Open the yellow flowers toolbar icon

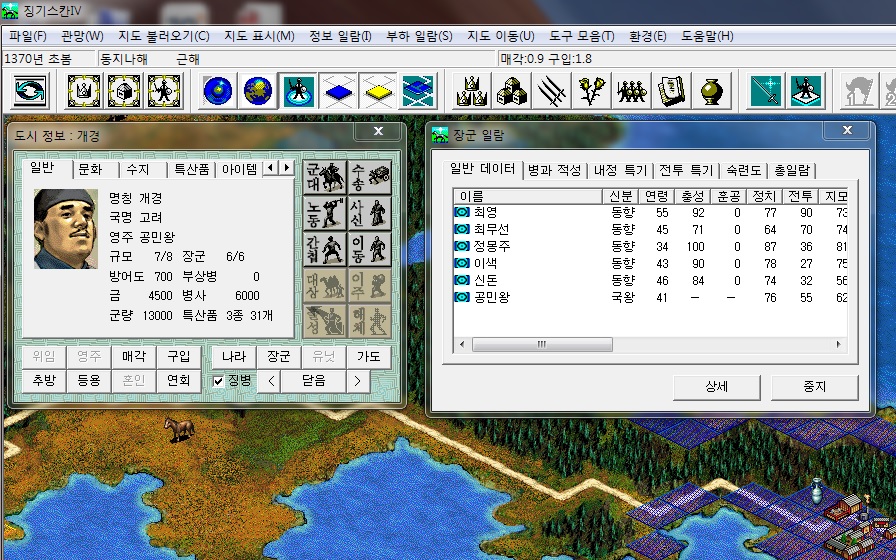(x=592, y=90)
